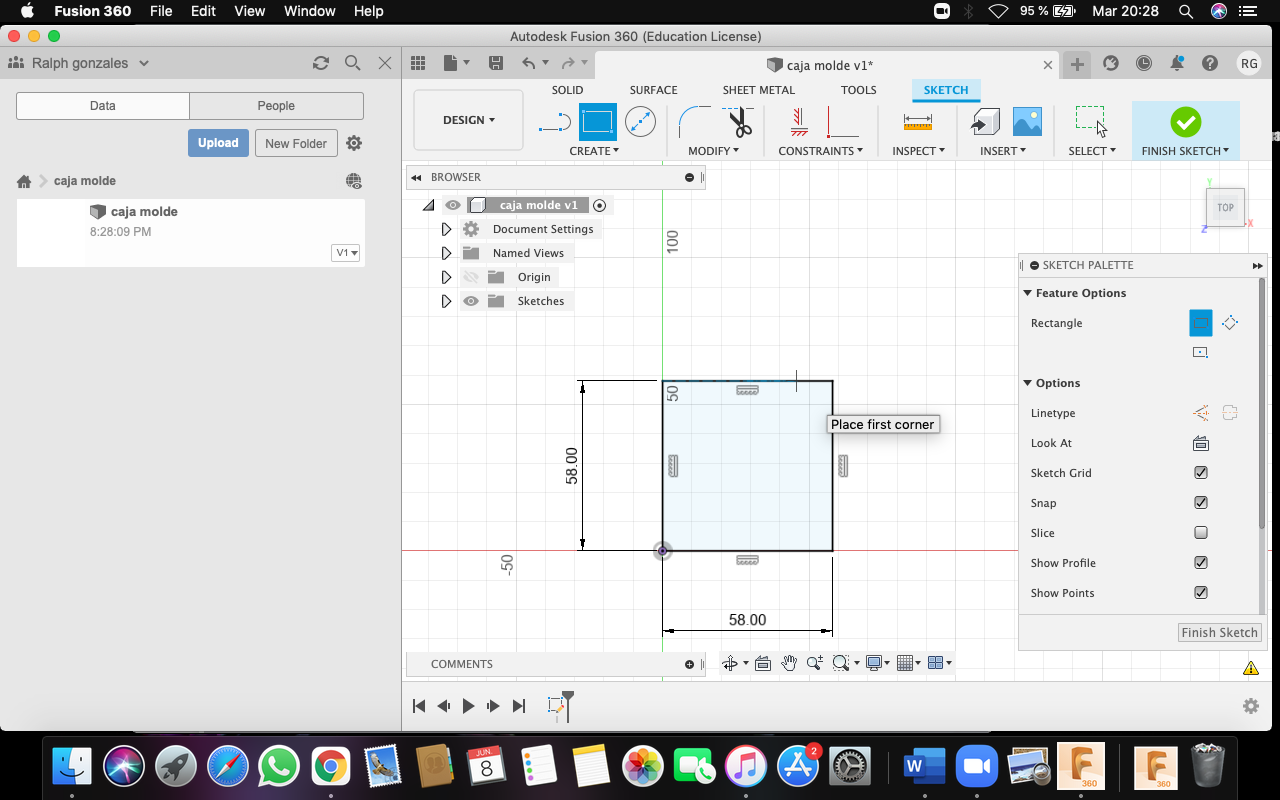Screen dimensions: 1280x800
Task: Uncheck the Show Points checkbox
Action: pos(1201,593)
